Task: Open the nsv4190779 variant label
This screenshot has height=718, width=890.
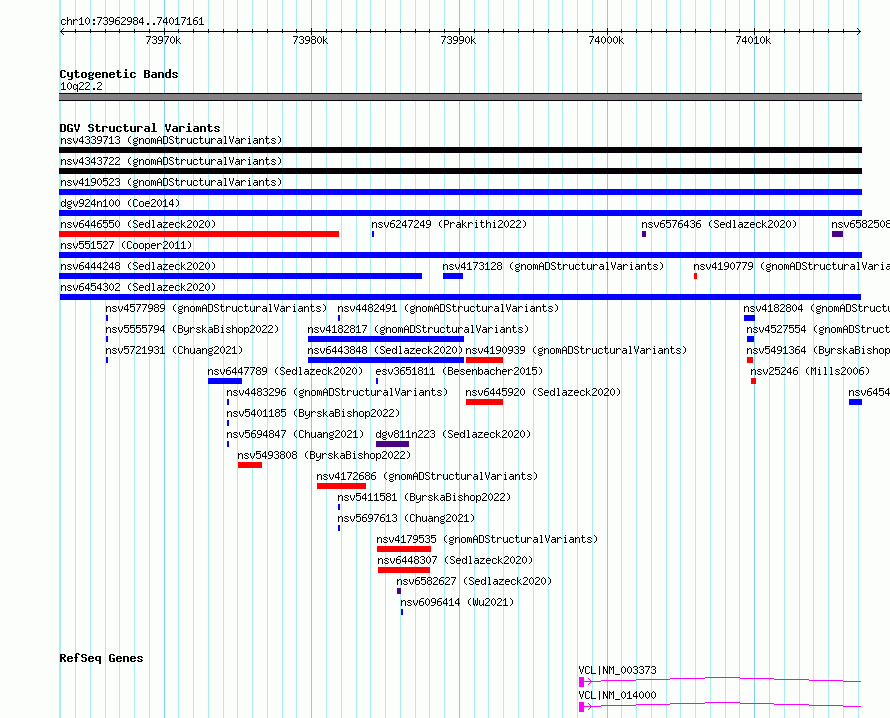Action: [791, 266]
